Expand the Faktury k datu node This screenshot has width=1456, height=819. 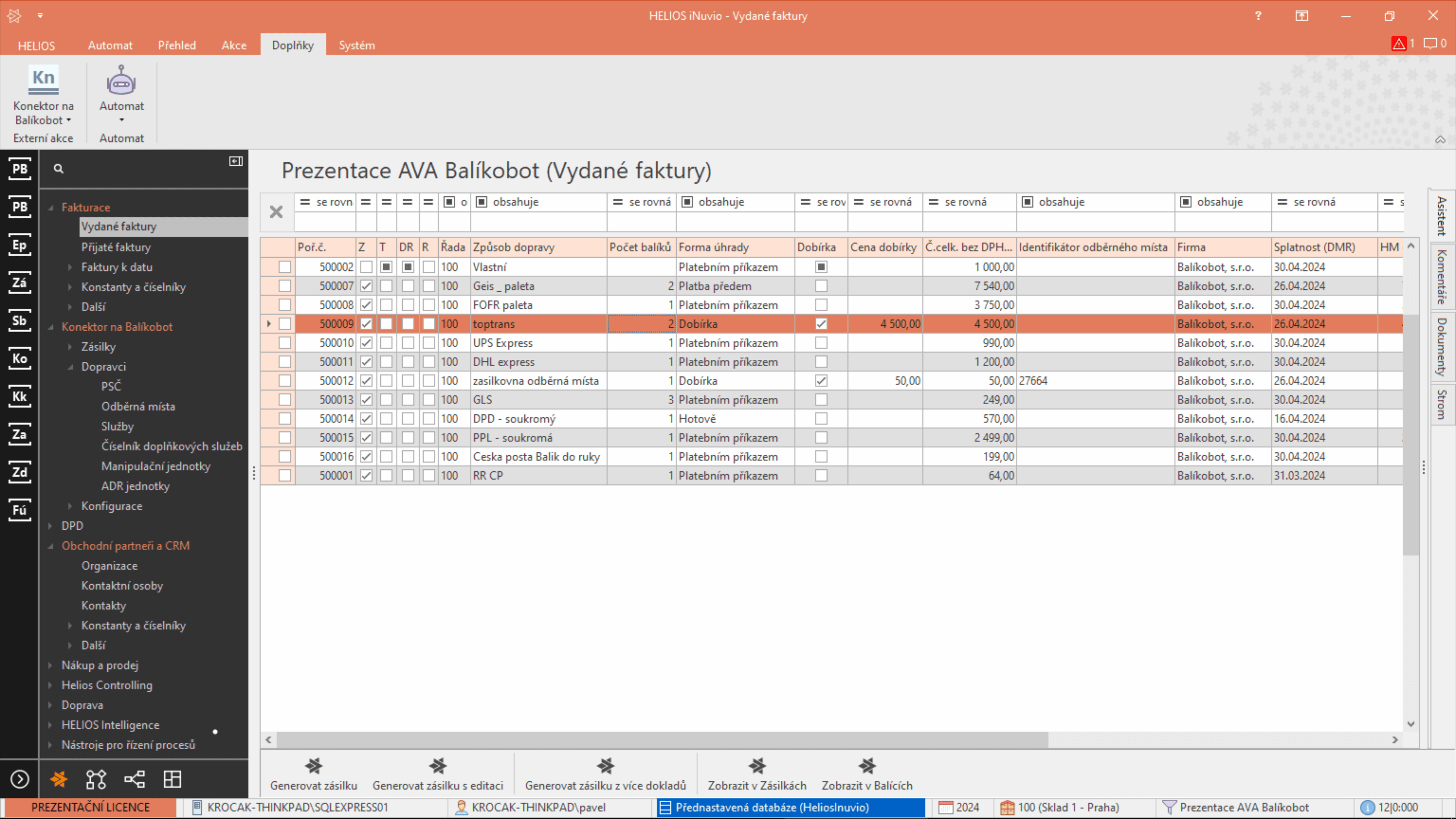(x=70, y=267)
